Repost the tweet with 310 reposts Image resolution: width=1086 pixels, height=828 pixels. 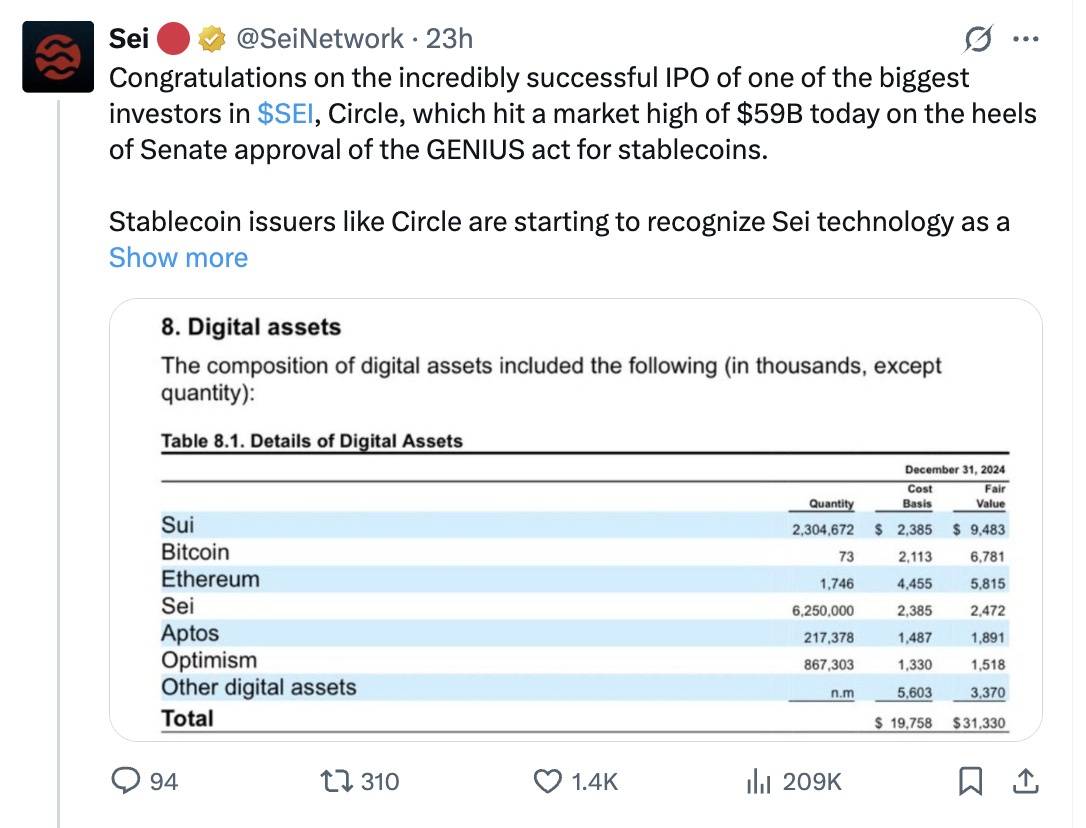tap(331, 781)
